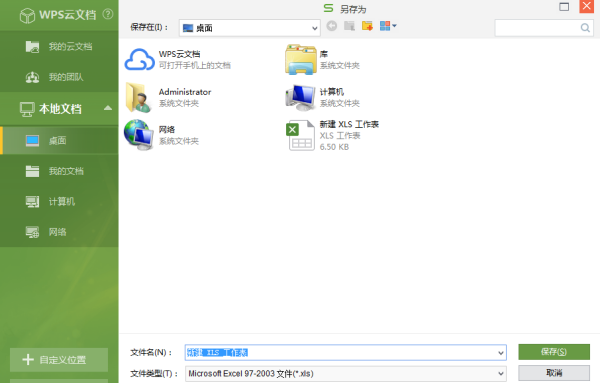600x383 pixels.
Task: Click the WPS云文档 cube logo icon
Action: [27, 16]
